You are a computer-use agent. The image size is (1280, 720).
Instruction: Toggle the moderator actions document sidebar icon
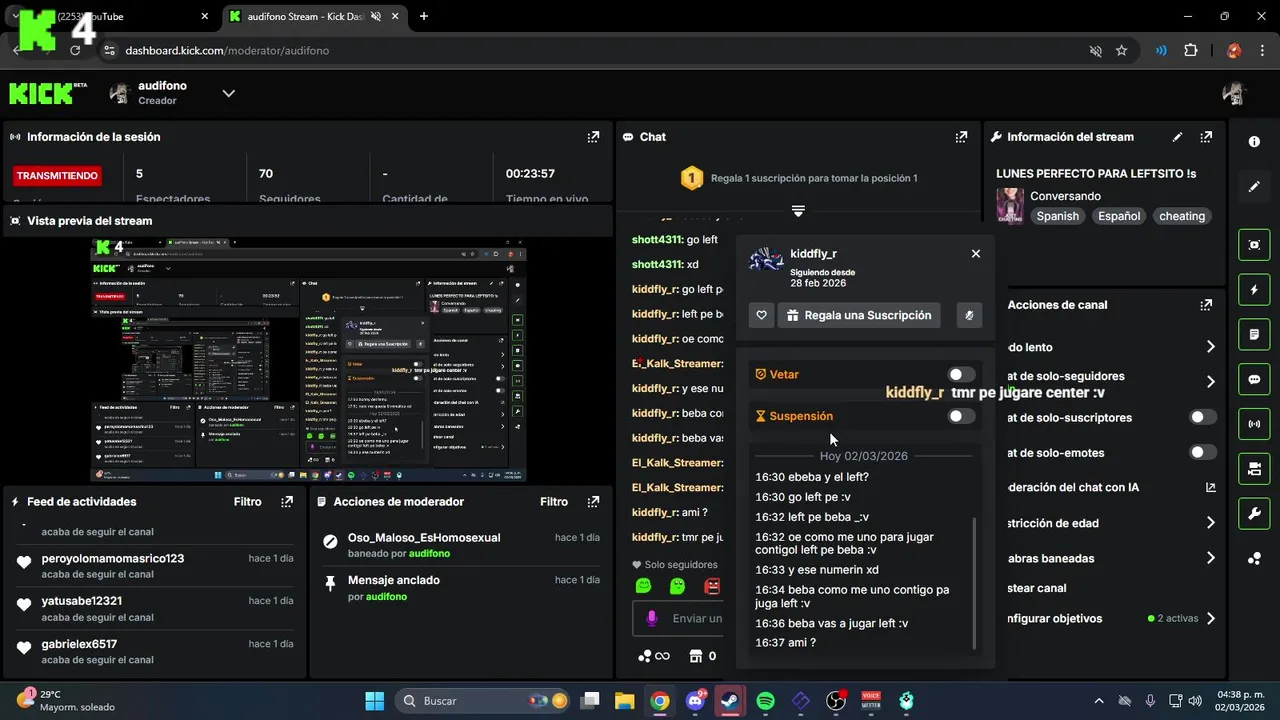coord(1254,334)
